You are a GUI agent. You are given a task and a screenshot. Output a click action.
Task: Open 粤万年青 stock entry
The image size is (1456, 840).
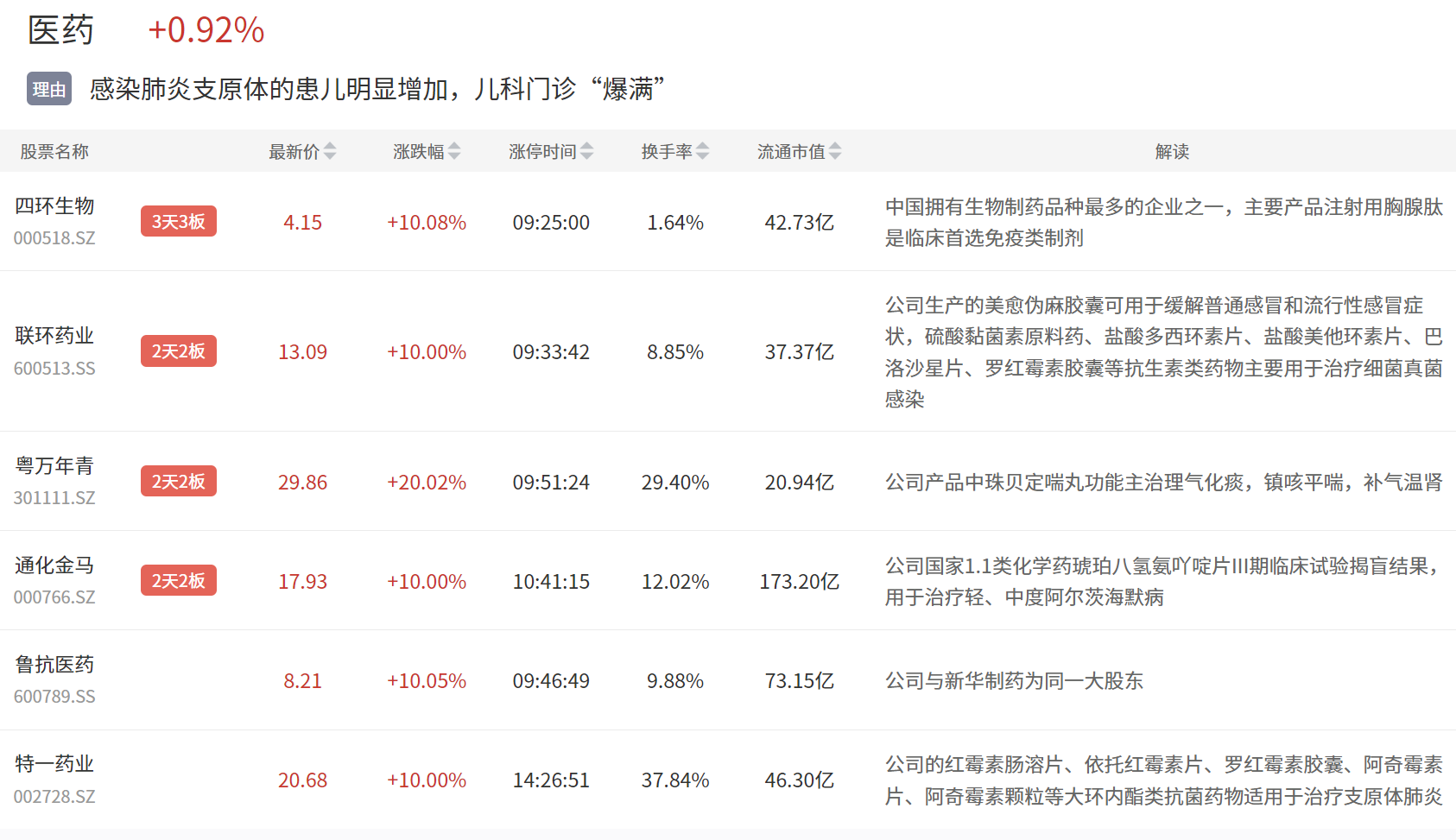(54, 466)
